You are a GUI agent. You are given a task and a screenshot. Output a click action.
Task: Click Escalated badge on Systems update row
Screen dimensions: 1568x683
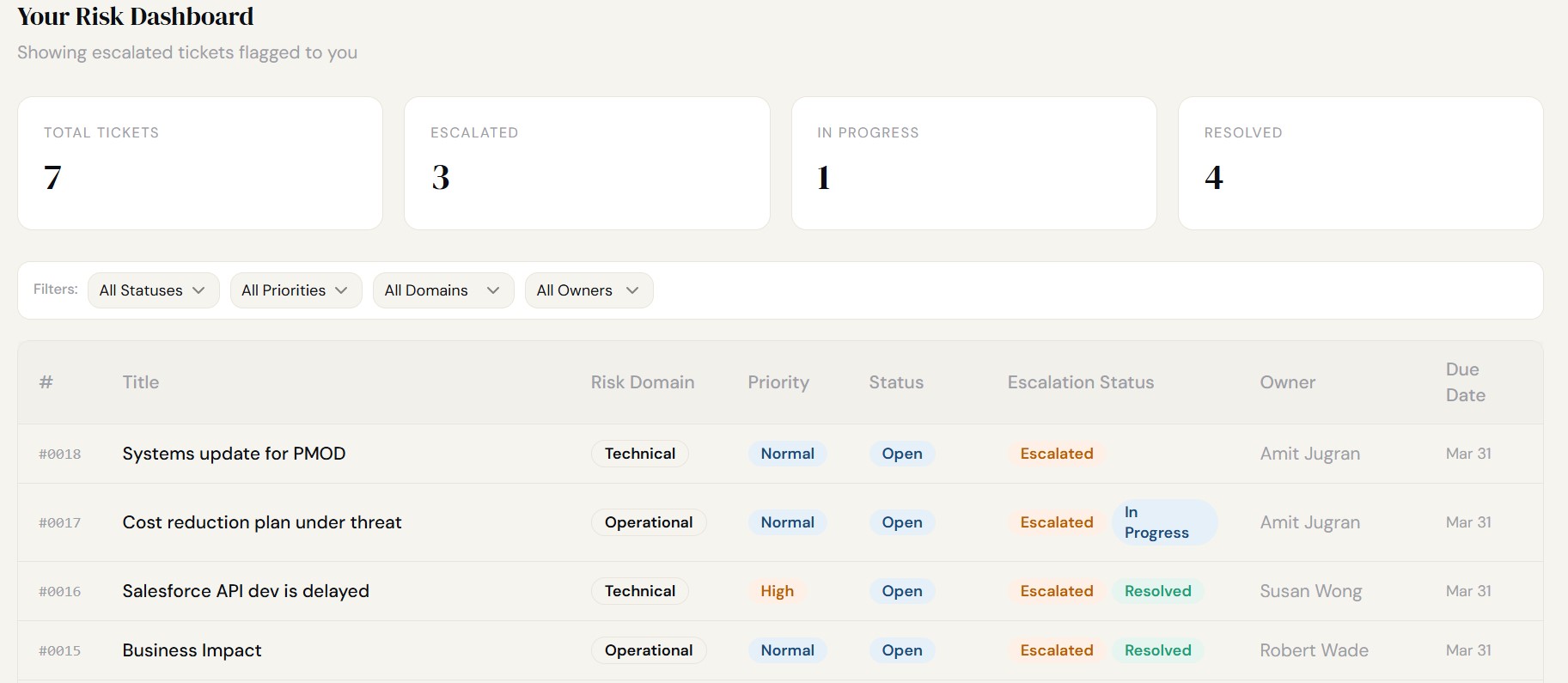pyautogui.click(x=1057, y=454)
